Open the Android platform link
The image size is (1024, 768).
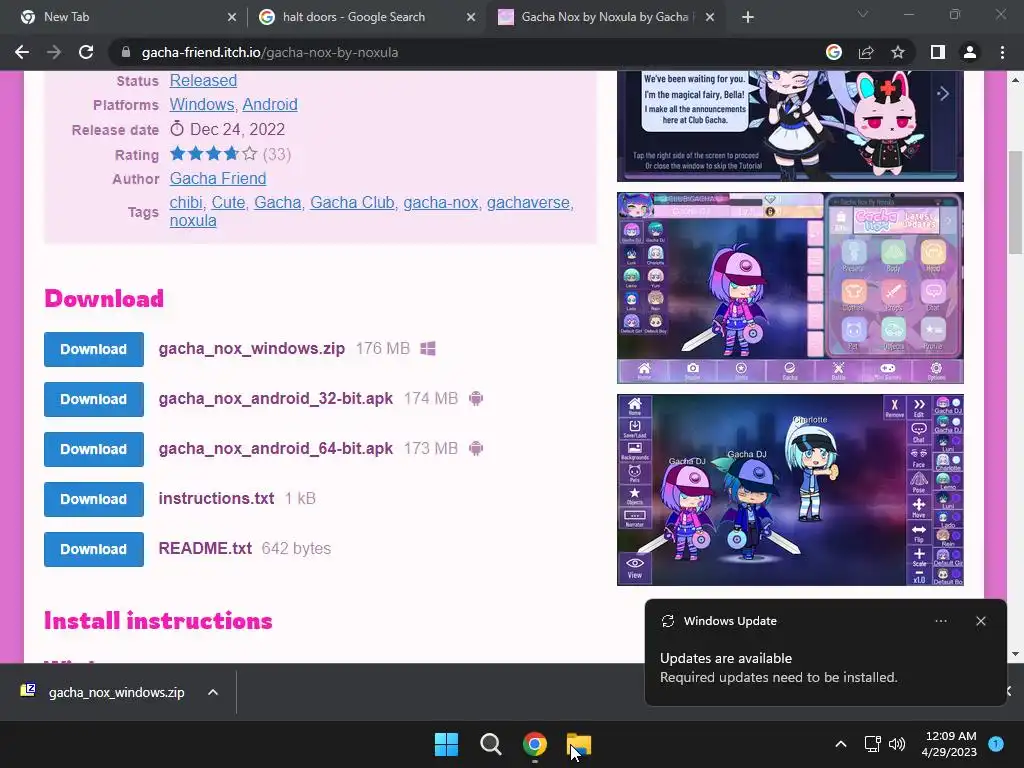pos(270,104)
